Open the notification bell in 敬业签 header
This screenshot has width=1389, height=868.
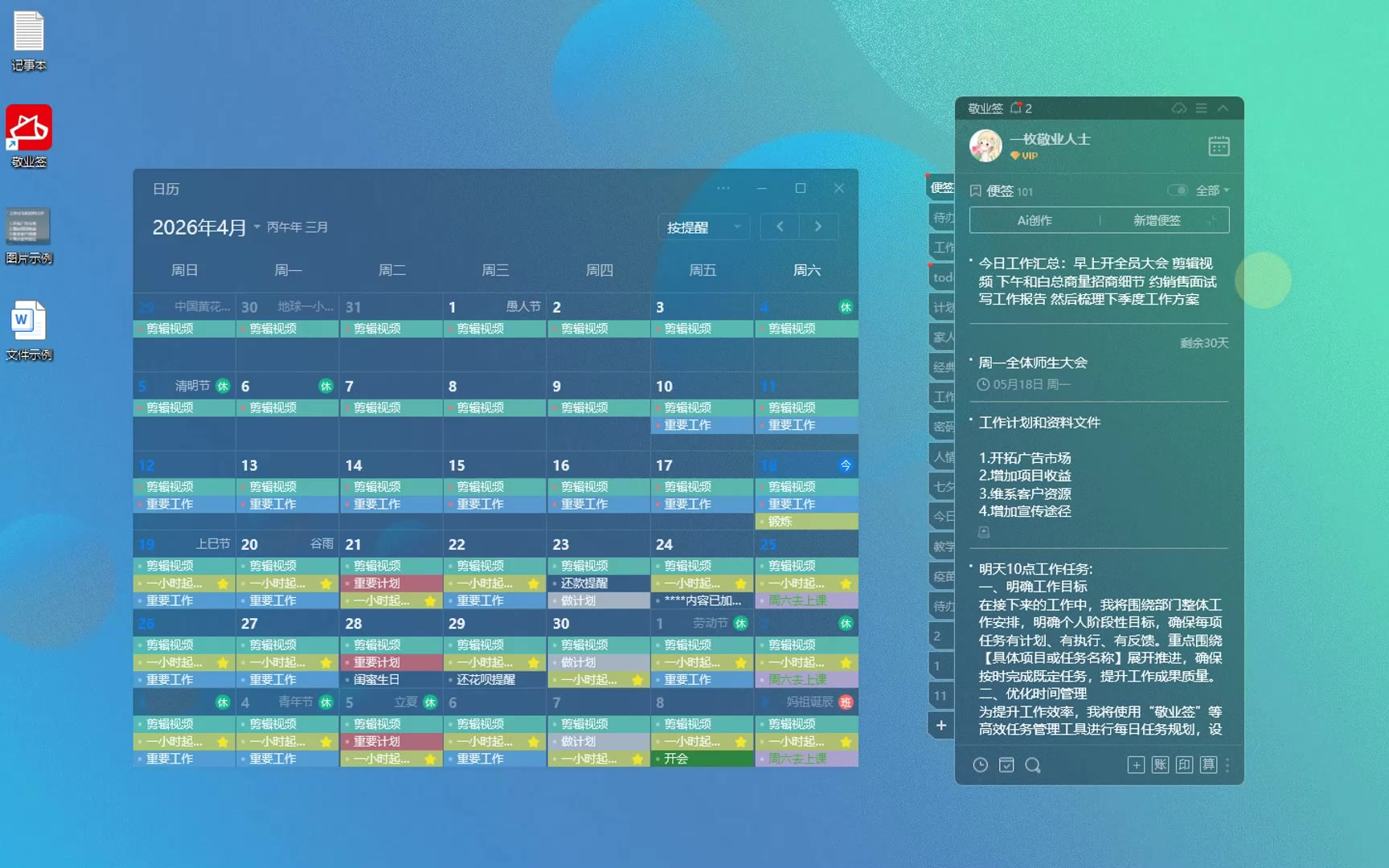click(x=1016, y=108)
